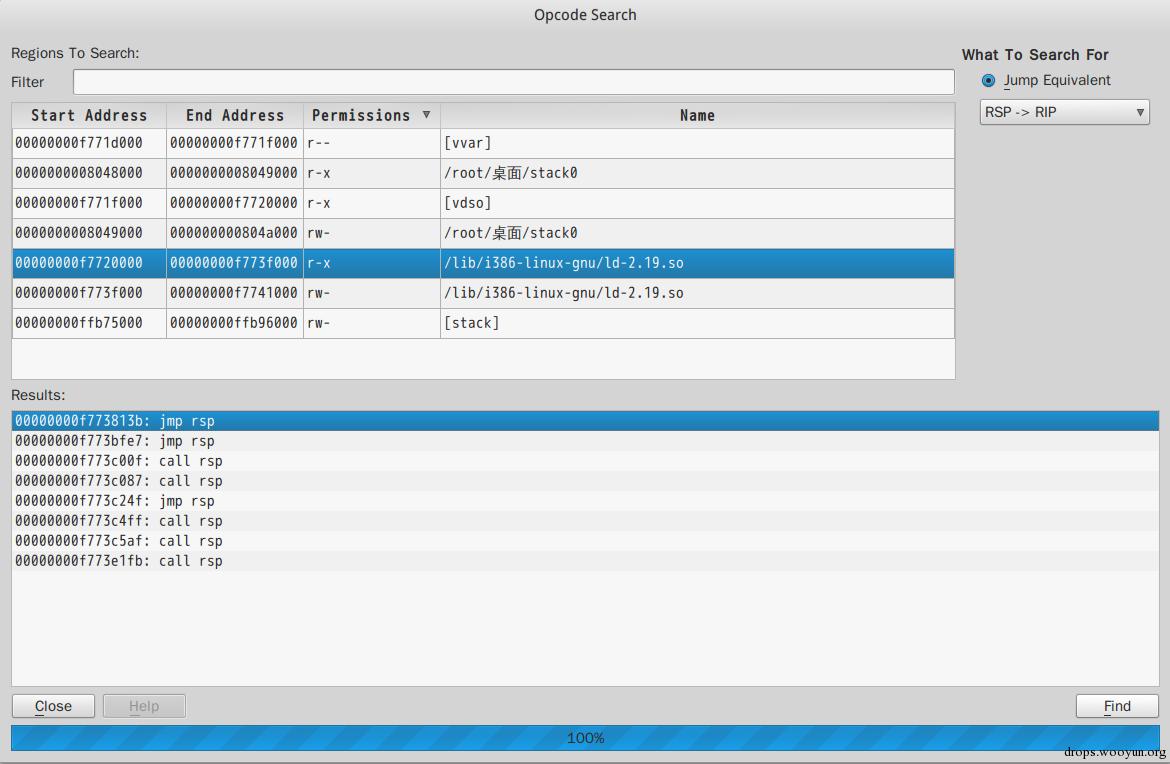Select result 00000000f773c24f jmp rsp
Viewport: 1170px width, 764px height.
[585, 501]
